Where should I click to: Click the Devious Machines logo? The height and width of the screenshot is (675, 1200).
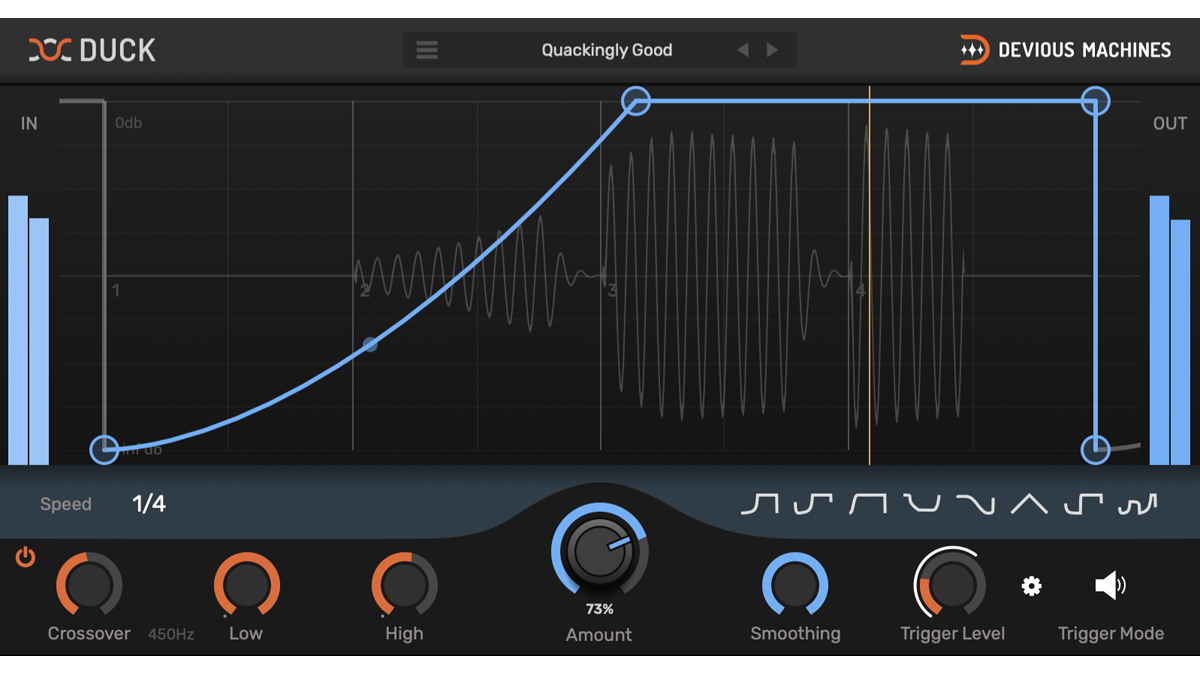1065,49
